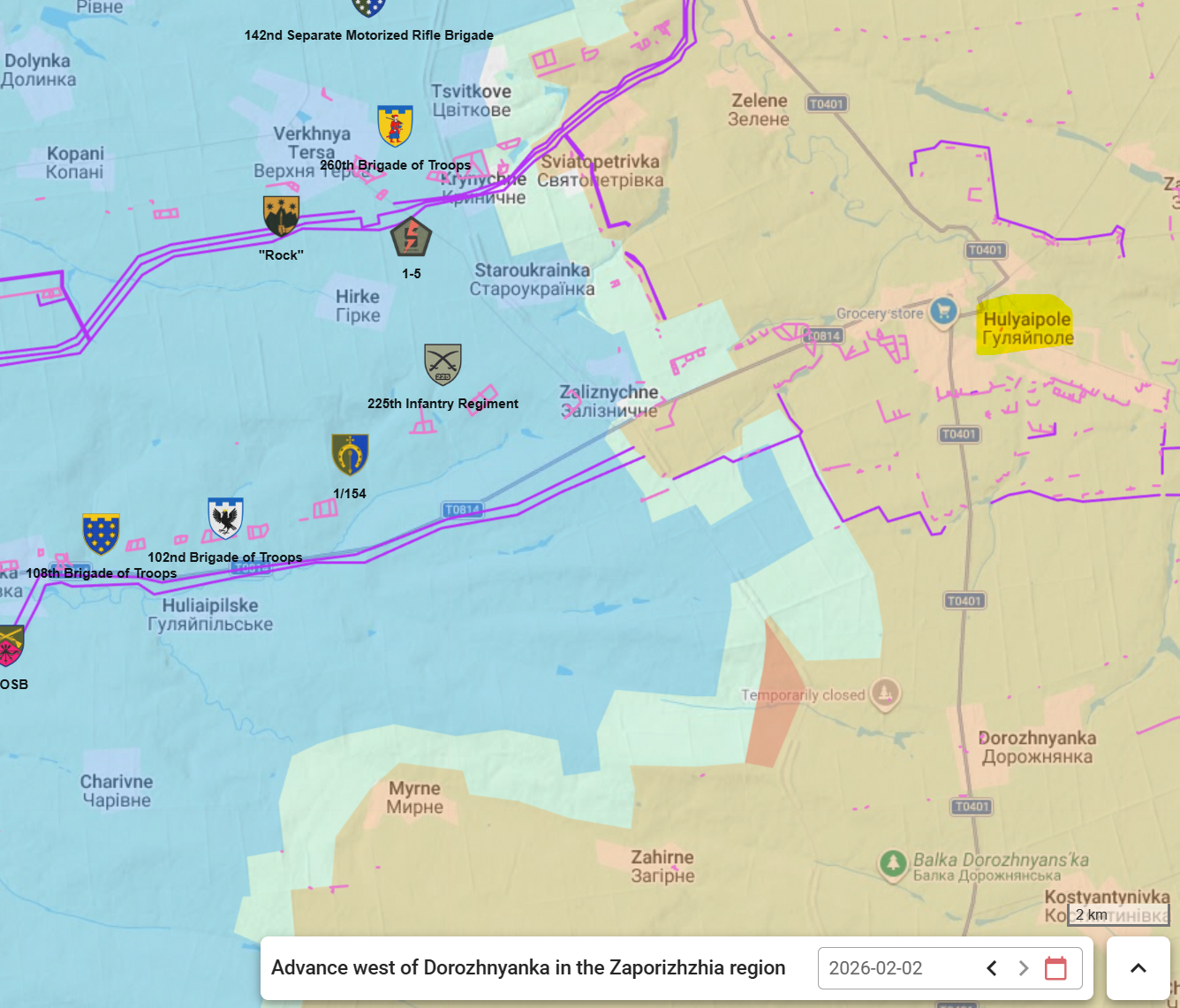Select the "Rock" unit shield emblem

[282, 216]
